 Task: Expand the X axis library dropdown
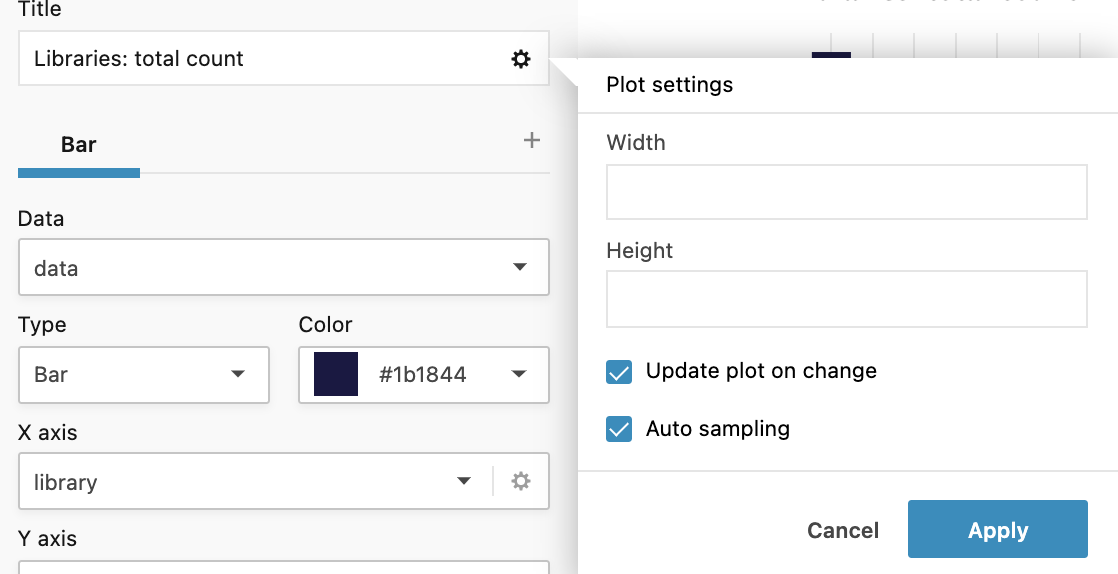coord(464,482)
